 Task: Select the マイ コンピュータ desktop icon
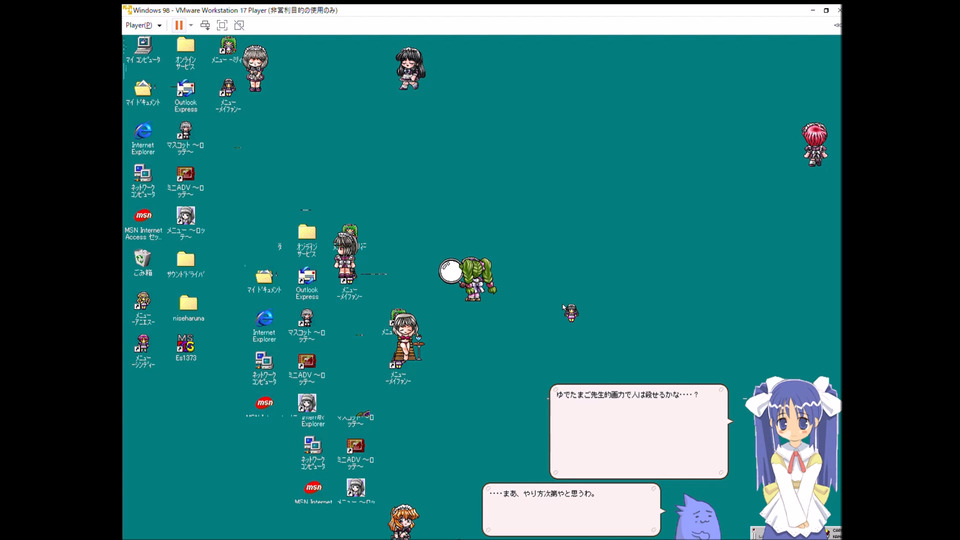tap(143, 50)
